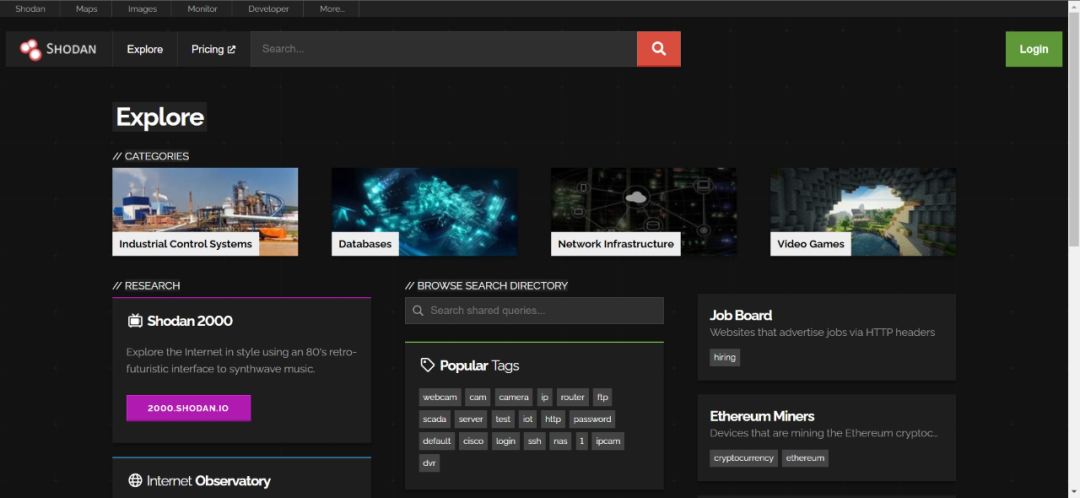
Task: Select the webcam tag
Action: coord(440,397)
